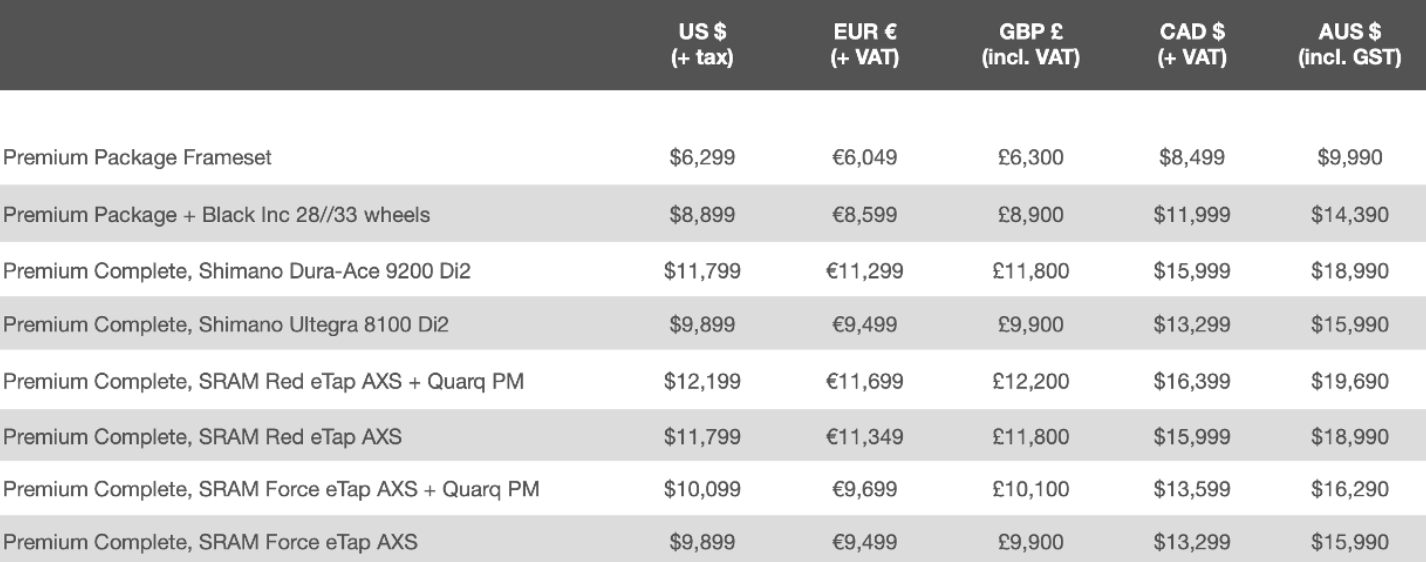Image resolution: width=1426 pixels, height=562 pixels.
Task: Select Premium Package + Black Inc wheels label
Action: coord(217,214)
